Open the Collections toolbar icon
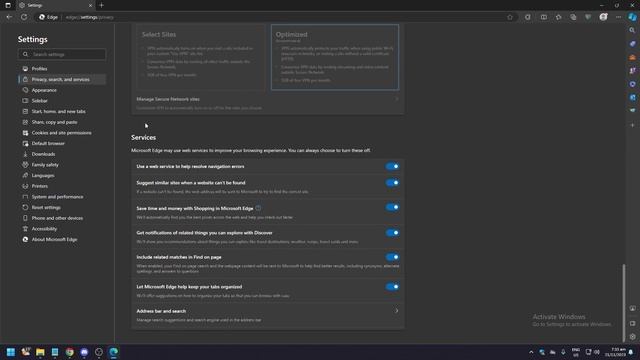The image size is (640, 360). coord(573,17)
